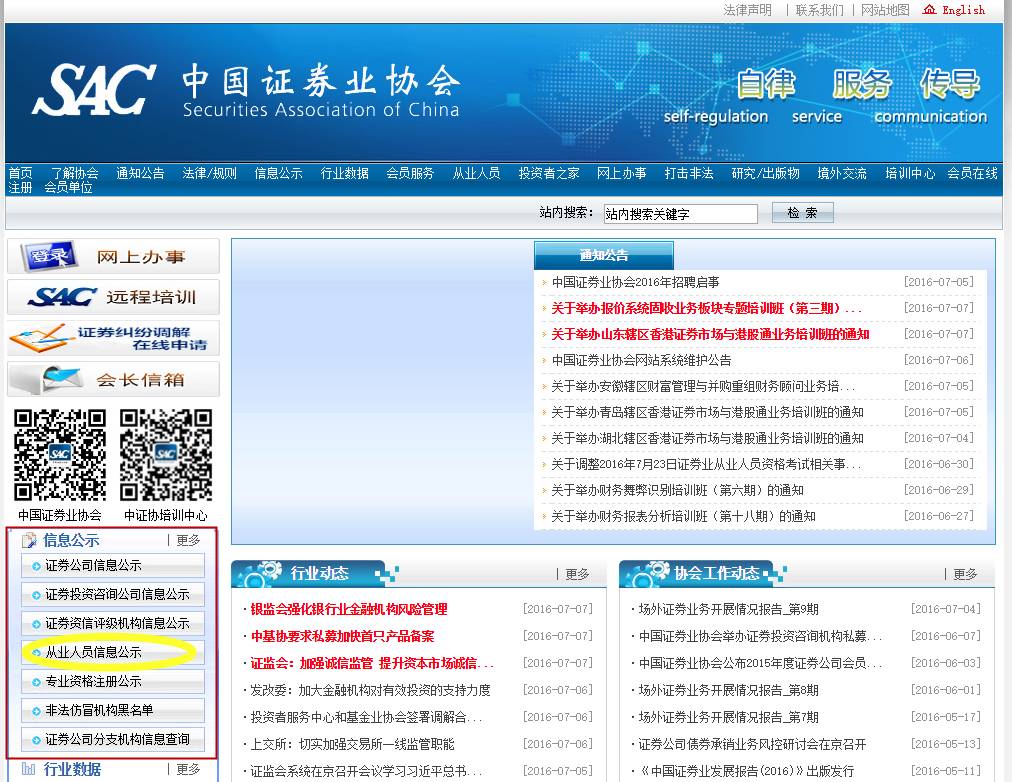Image resolution: width=1012 pixels, height=782 pixels.
Task: Open the 会长信箱 mailbox banner
Action: (113, 379)
